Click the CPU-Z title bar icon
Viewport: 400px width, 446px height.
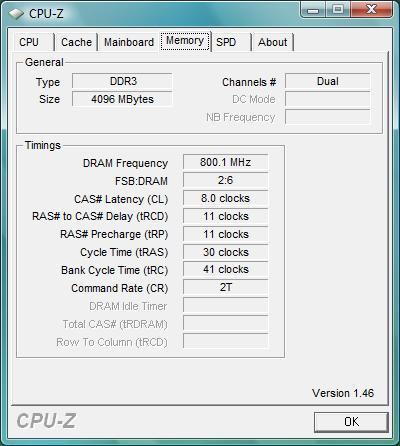(x=16, y=14)
